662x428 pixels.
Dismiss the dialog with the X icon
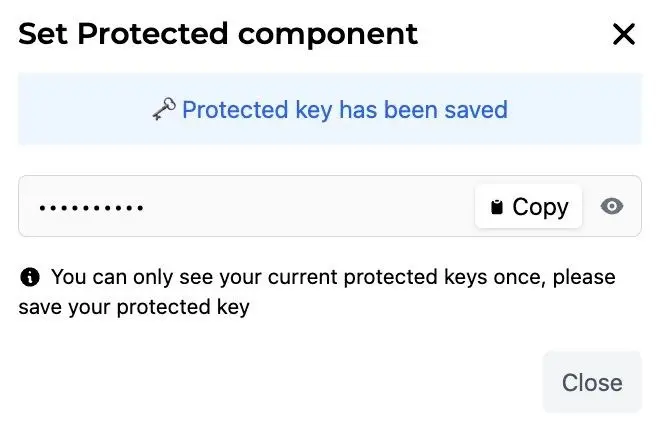(623, 35)
